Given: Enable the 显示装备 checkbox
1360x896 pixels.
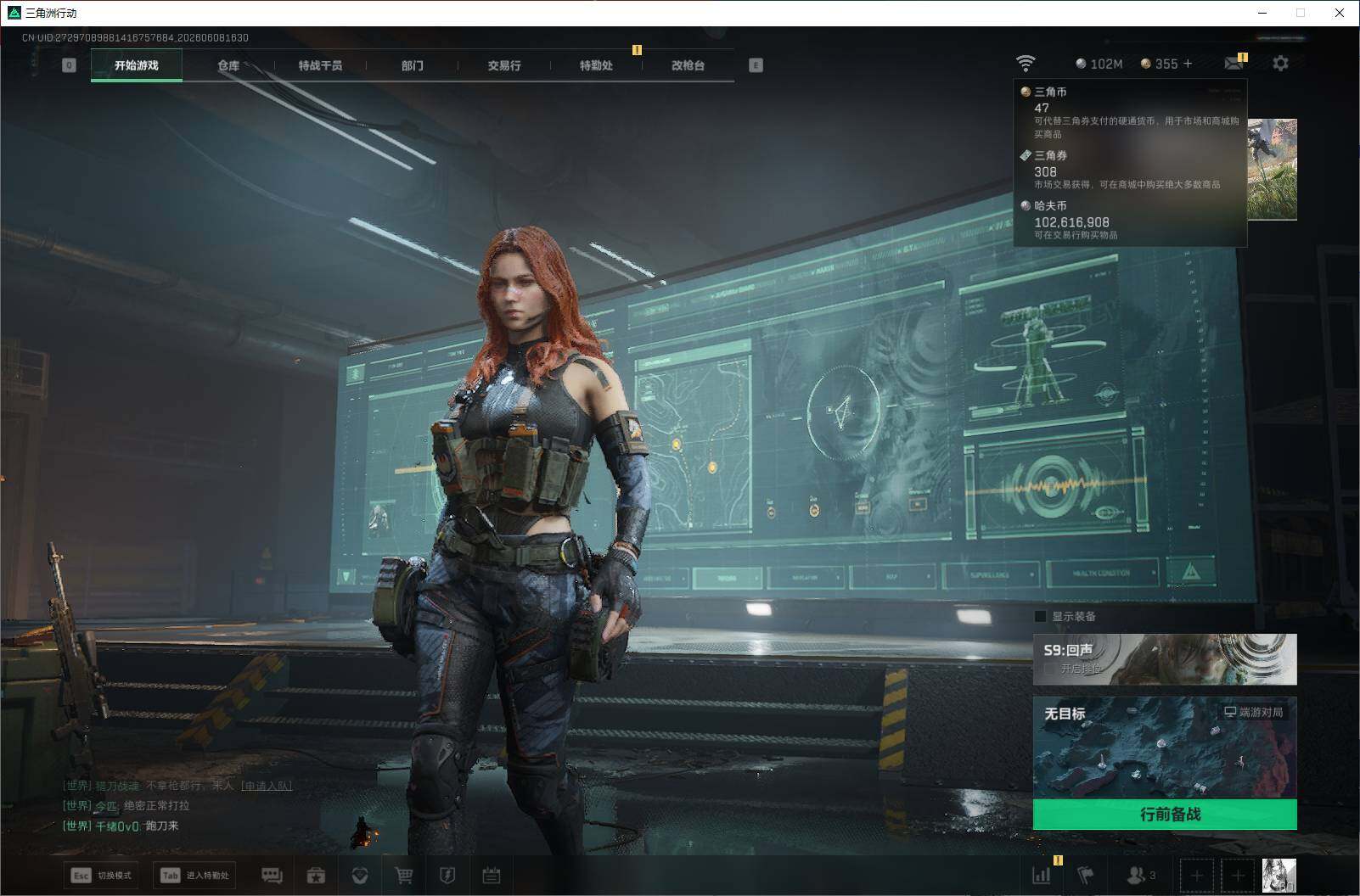Looking at the screenshot, I should click(1041, 616).
